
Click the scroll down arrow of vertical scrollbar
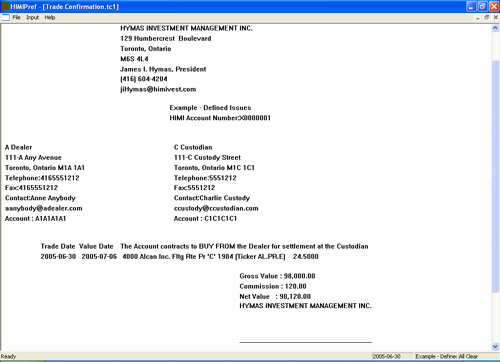pos(495,347)
